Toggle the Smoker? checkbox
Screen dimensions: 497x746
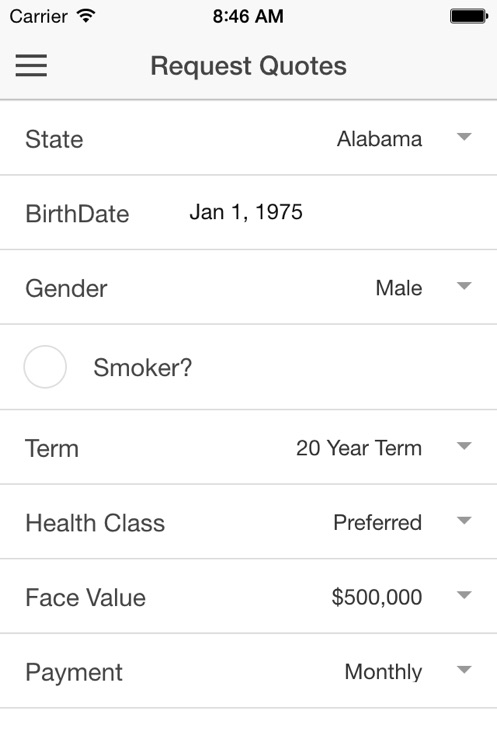(x=45, y=367)
